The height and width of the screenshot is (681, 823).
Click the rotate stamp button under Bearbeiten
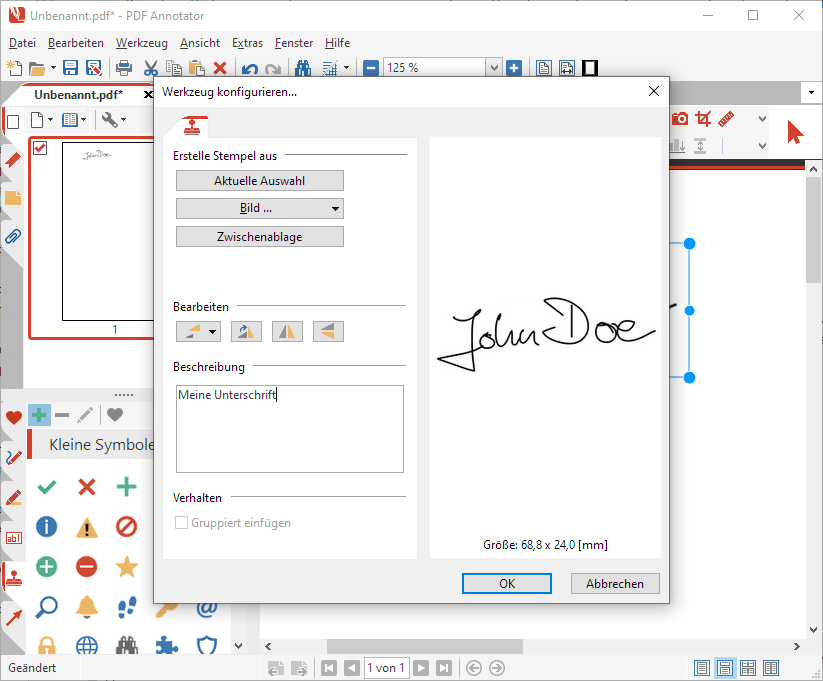246,331
